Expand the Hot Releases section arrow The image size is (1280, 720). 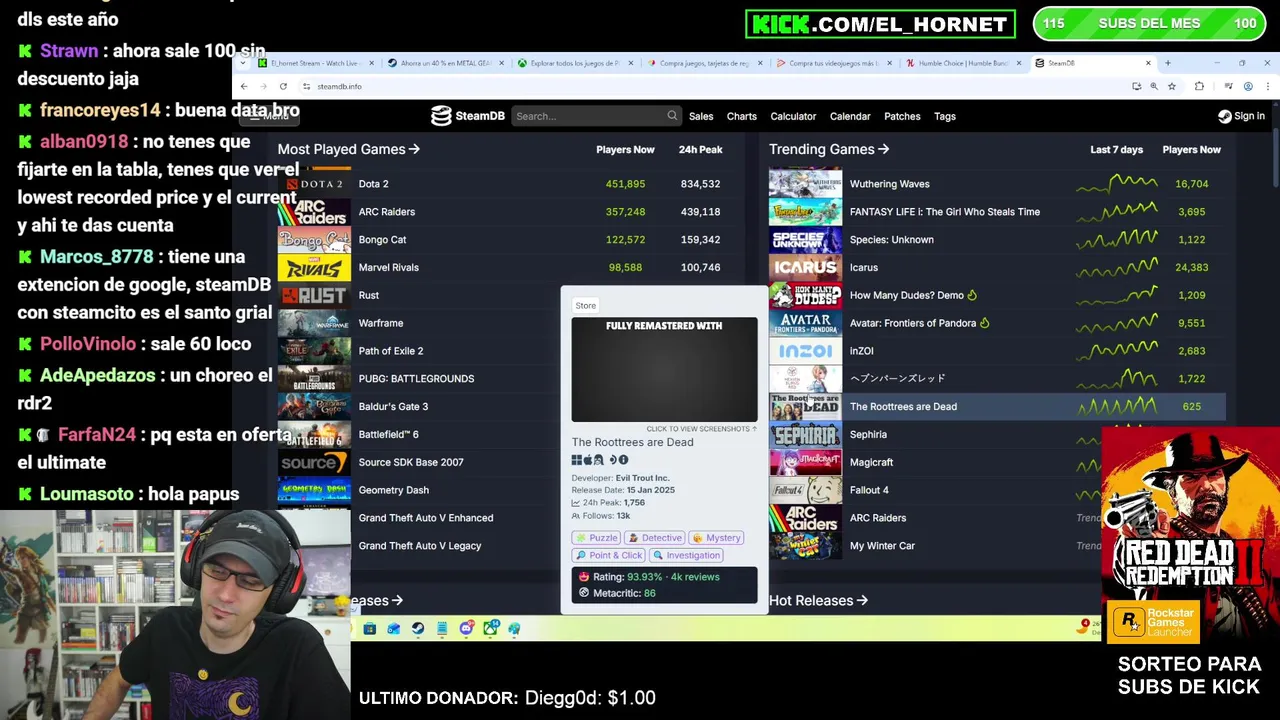[x=862, y=600]
